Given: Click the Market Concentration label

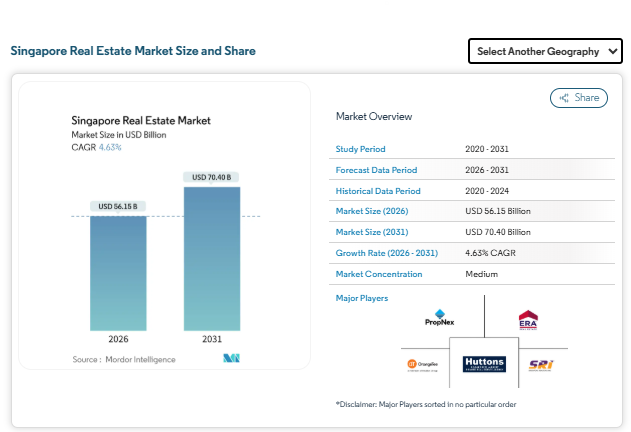Looking at the screenshot, I should pyautogui.click(x=379, y=274).
